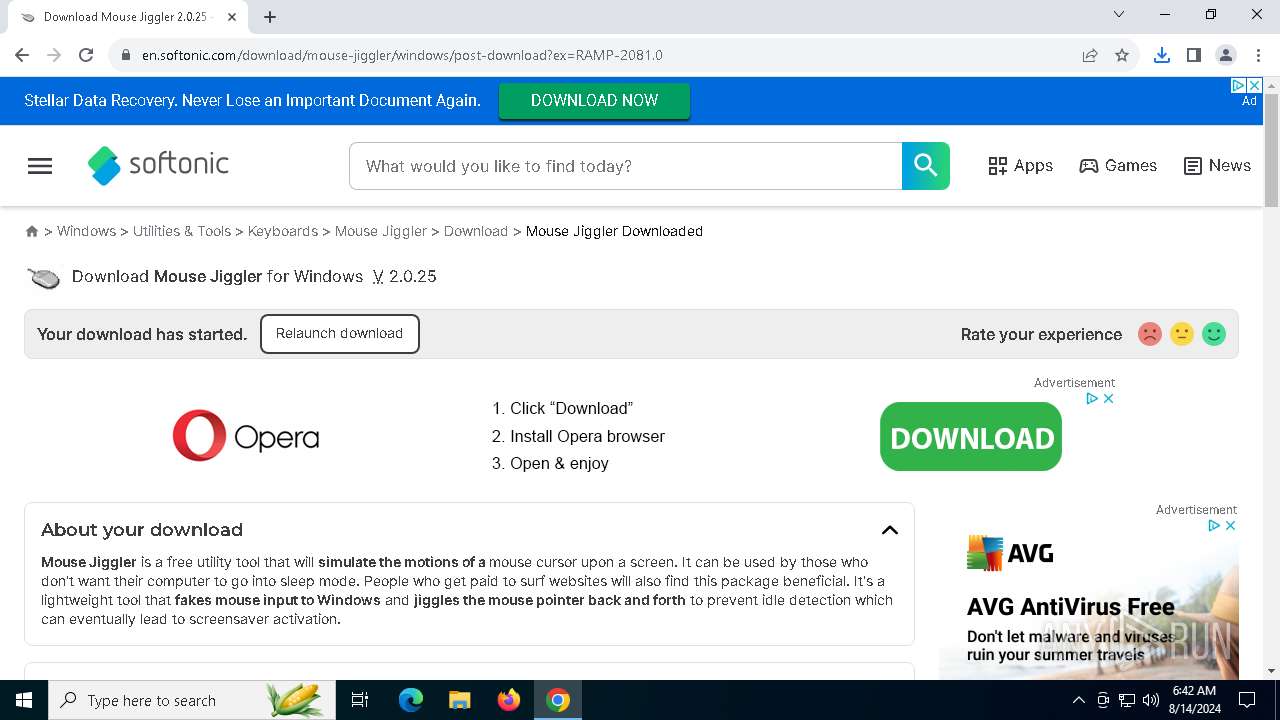Click the Mouse Jiggler app icon
The height and width of the screenshot is (720, 1280).
point(44,277)
